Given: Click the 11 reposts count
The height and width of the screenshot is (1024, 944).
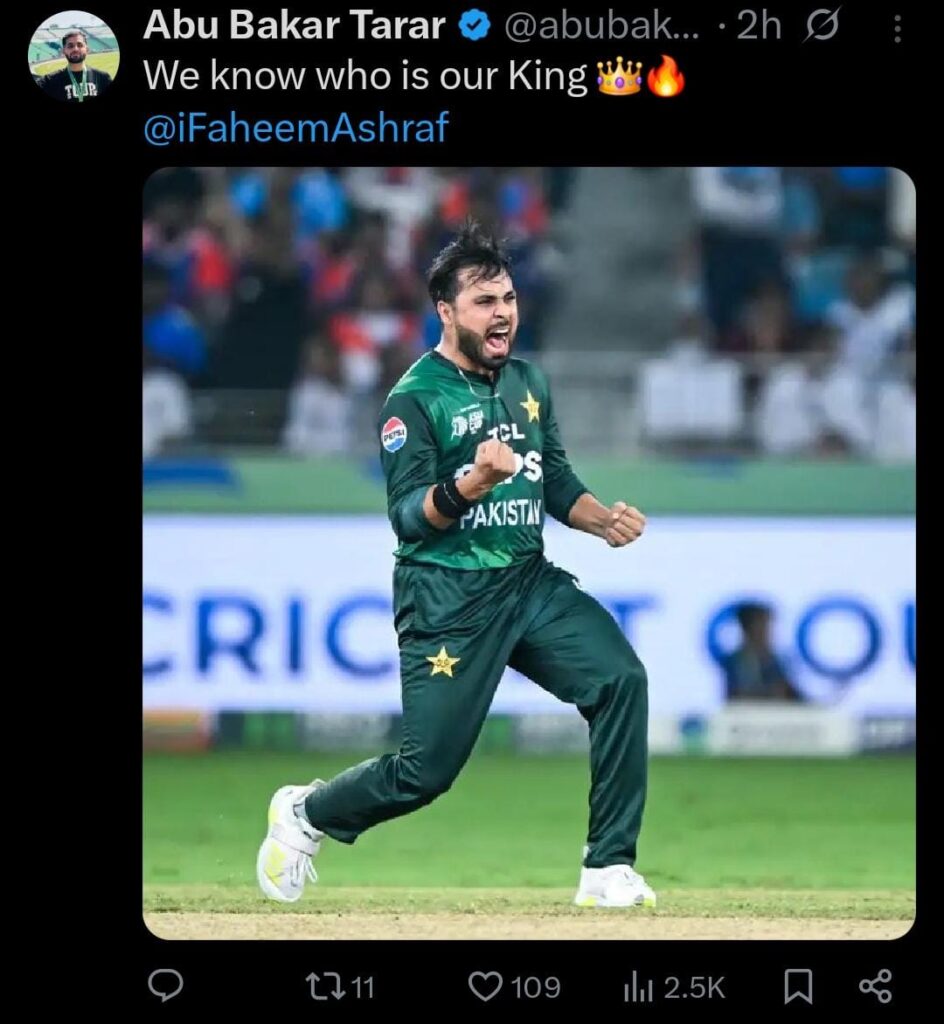Looking at the screenshot, I should coord(364,987).
